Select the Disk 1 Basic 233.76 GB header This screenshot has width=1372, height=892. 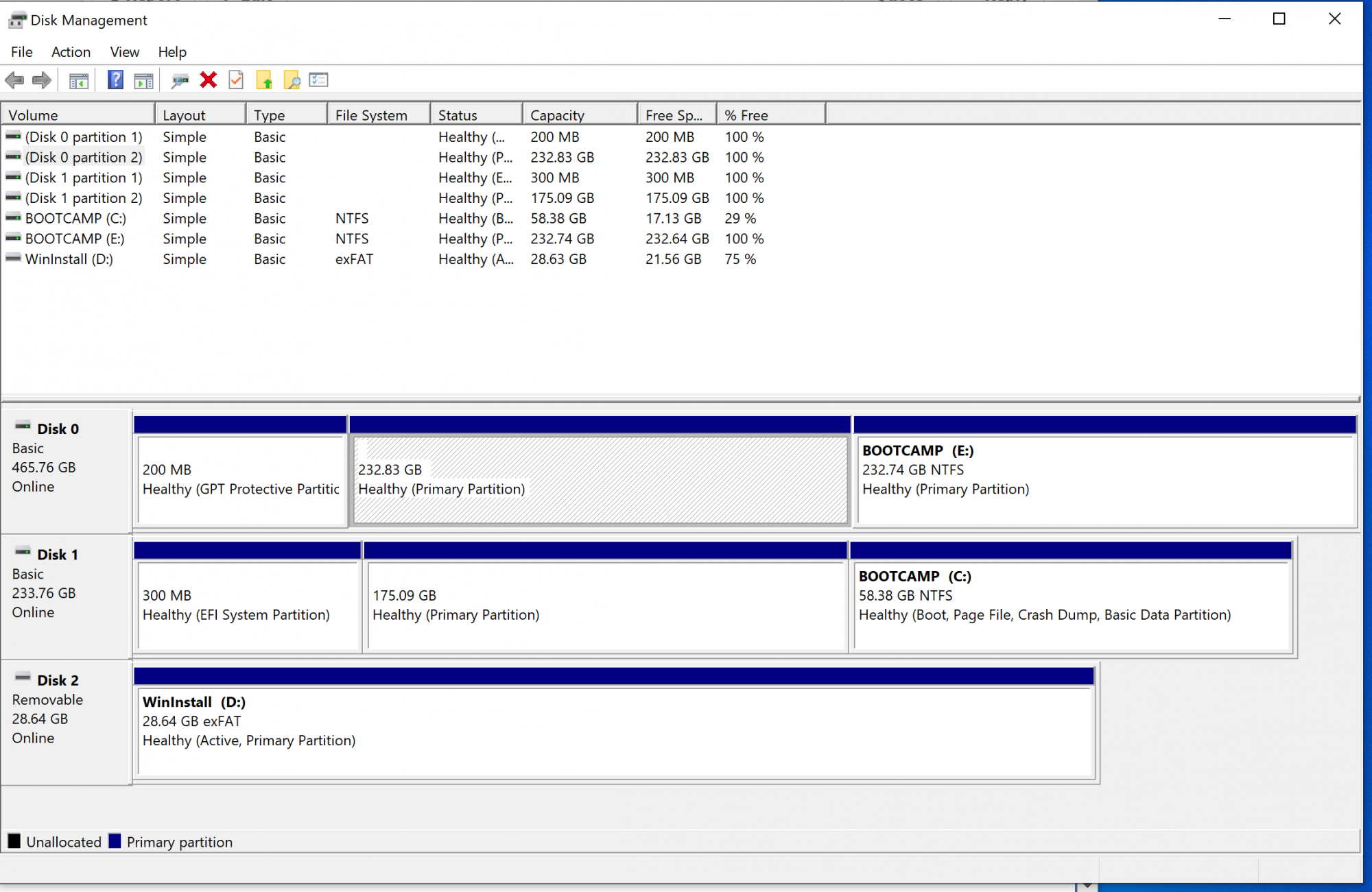point(67,597)
